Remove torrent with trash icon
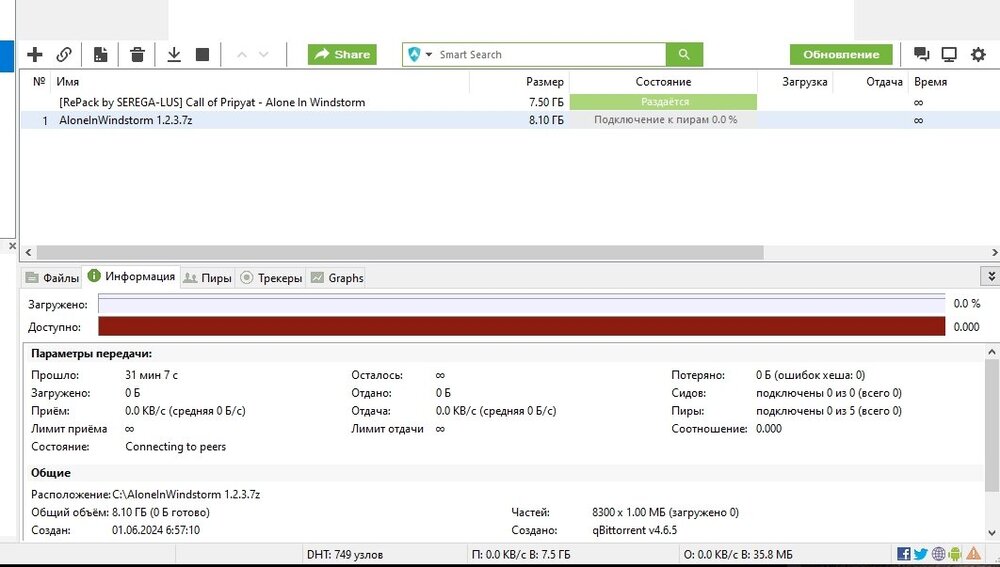 pos(137,54)
